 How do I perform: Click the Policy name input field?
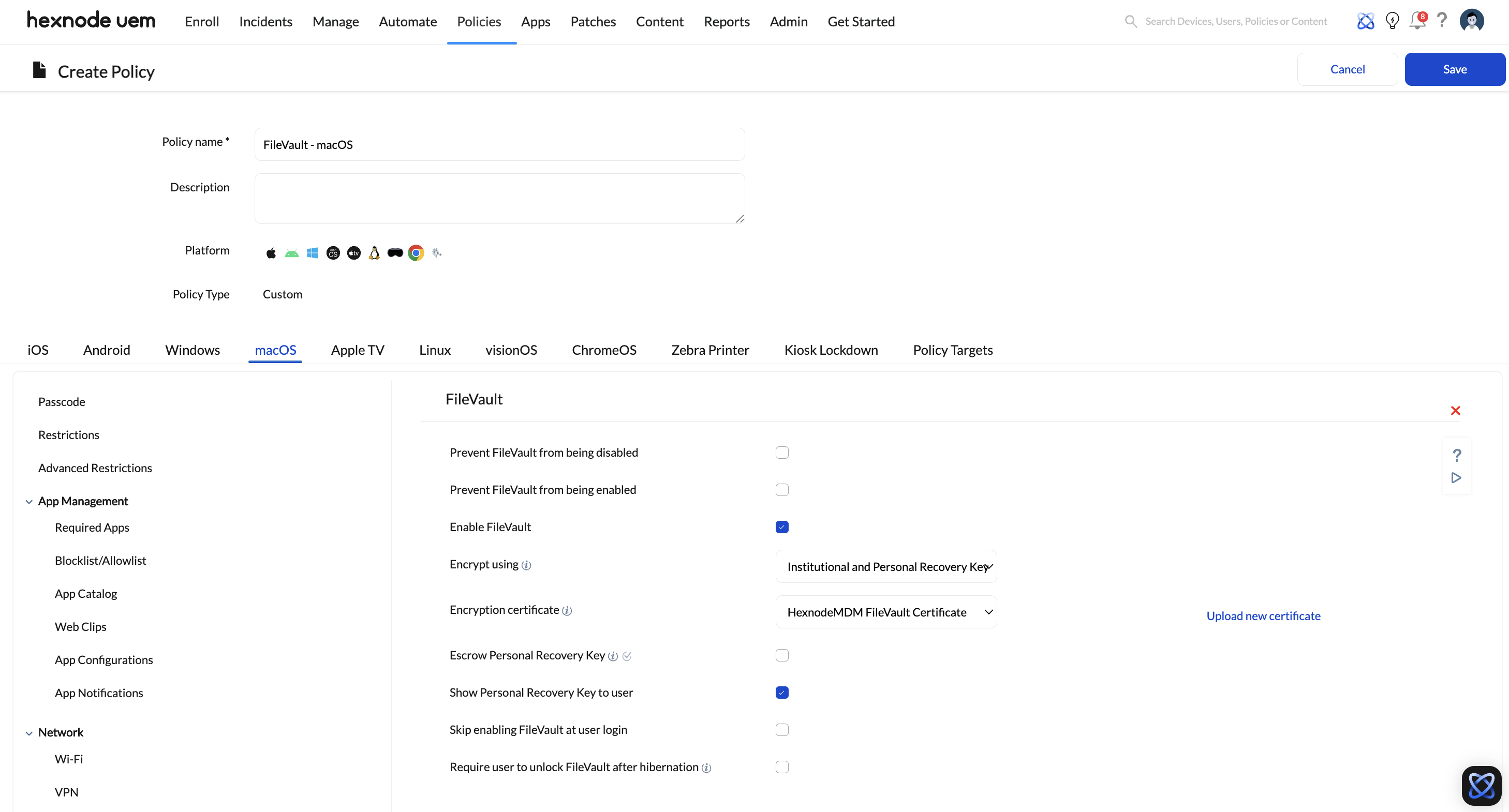pos(499,144)
